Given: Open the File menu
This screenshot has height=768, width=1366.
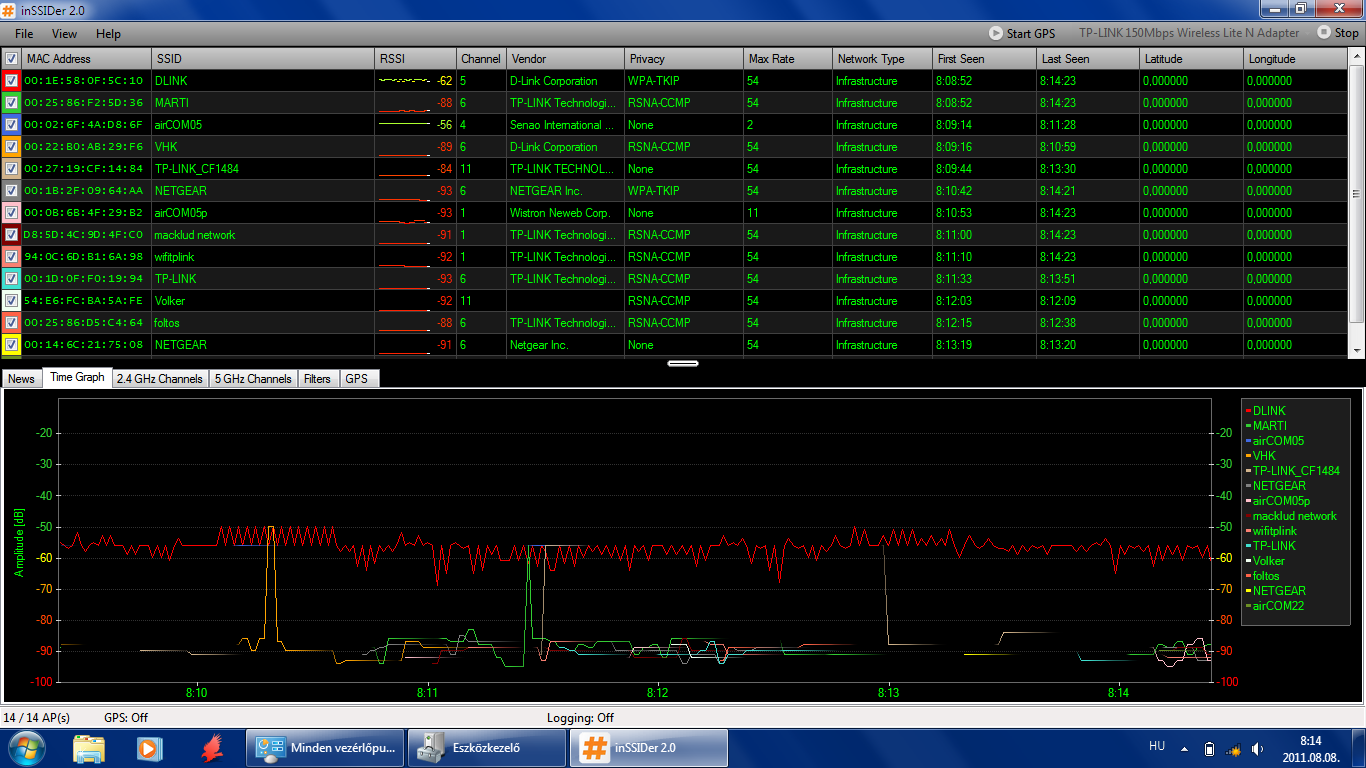Looking at the screenshot, I should coord(24,34).
